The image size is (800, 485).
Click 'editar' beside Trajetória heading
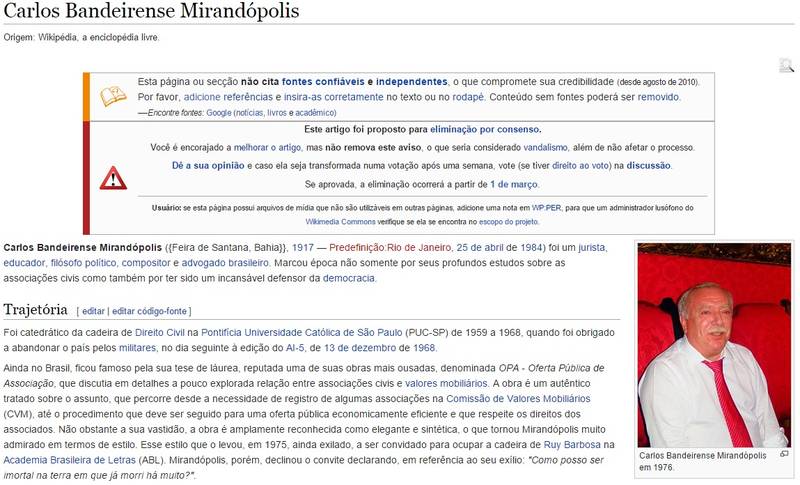[x=93, y=311]
